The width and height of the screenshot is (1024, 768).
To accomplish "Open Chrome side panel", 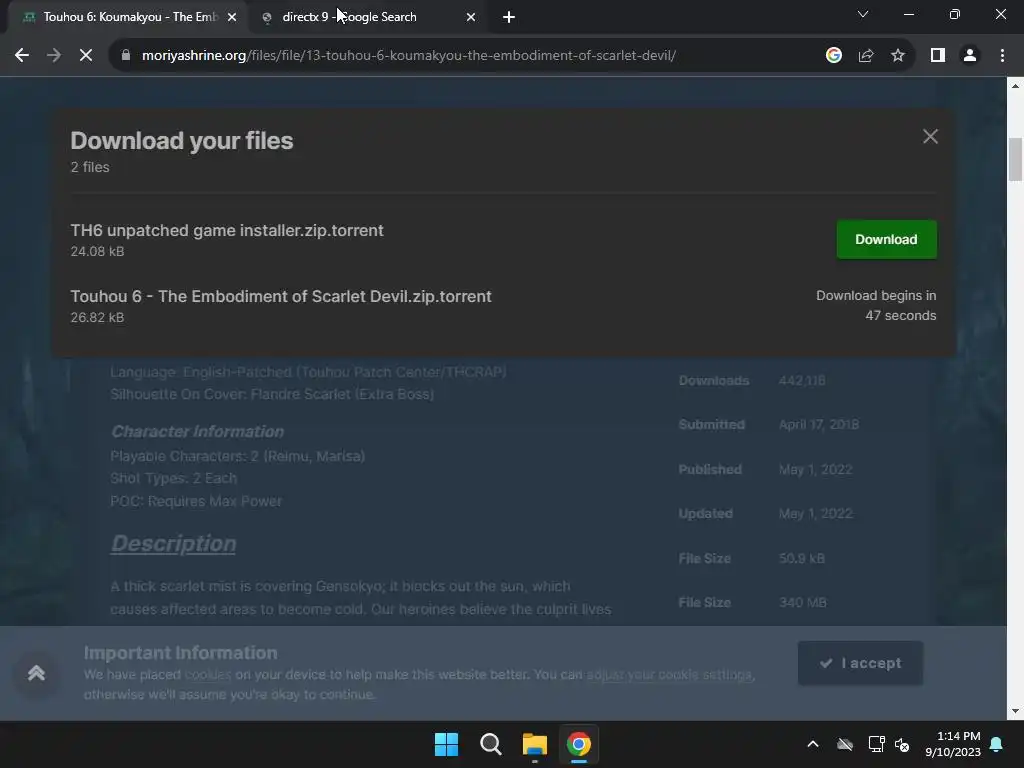I will coord(938,56).
